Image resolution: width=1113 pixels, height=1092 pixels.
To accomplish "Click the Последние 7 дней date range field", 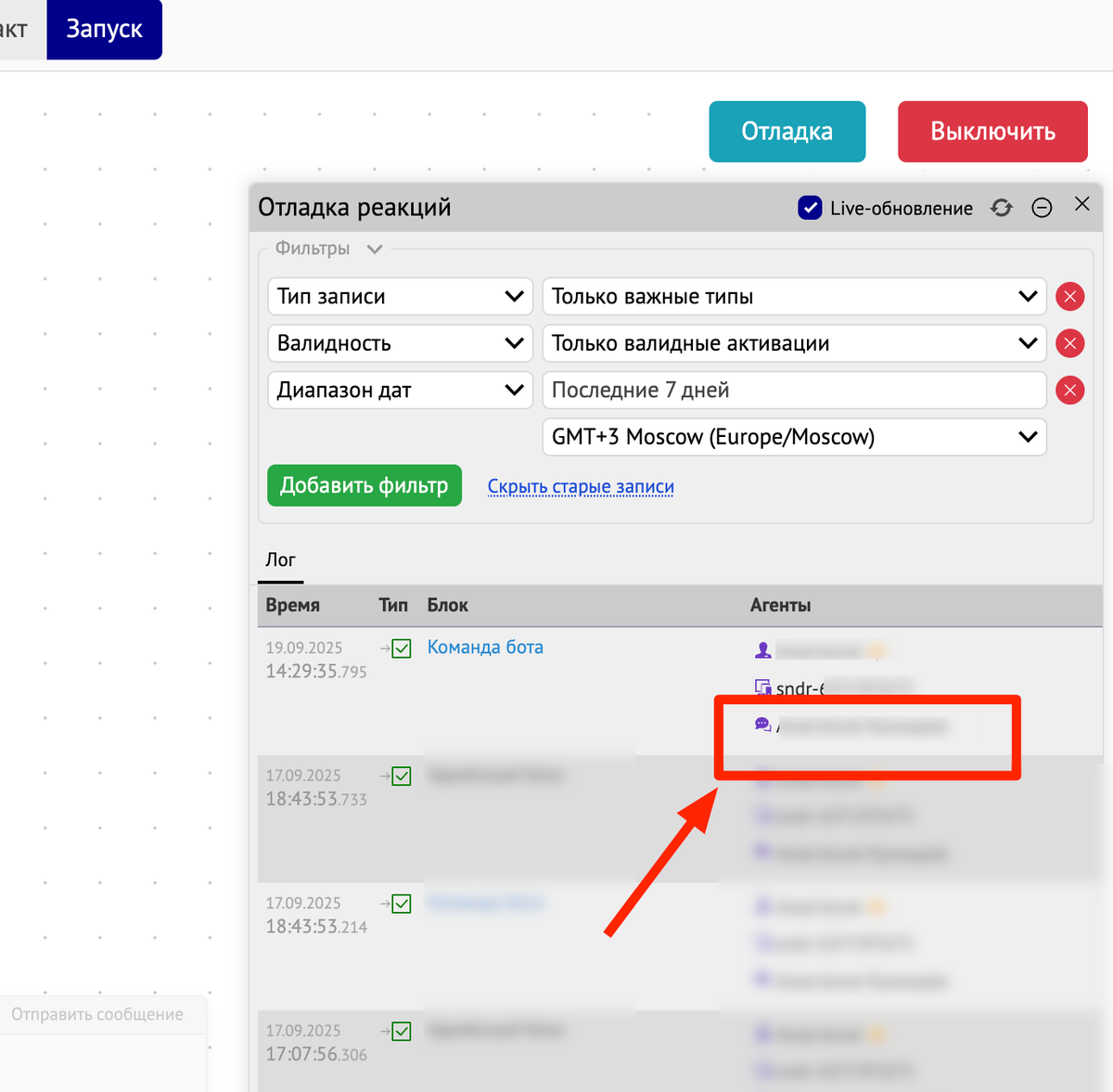I will (x=794, y=391).
